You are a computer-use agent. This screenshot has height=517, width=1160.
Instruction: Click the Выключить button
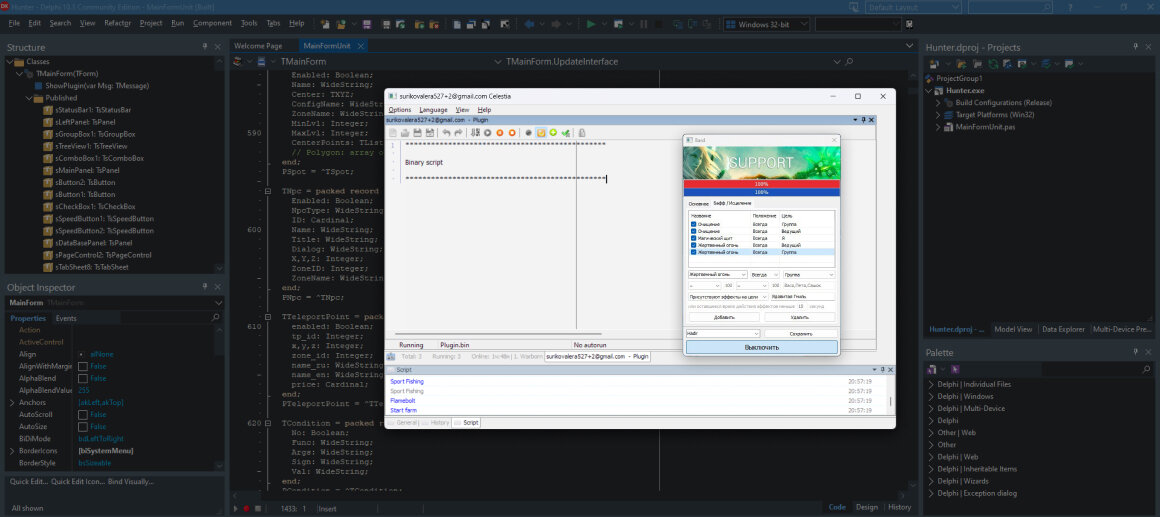[761, 347]
